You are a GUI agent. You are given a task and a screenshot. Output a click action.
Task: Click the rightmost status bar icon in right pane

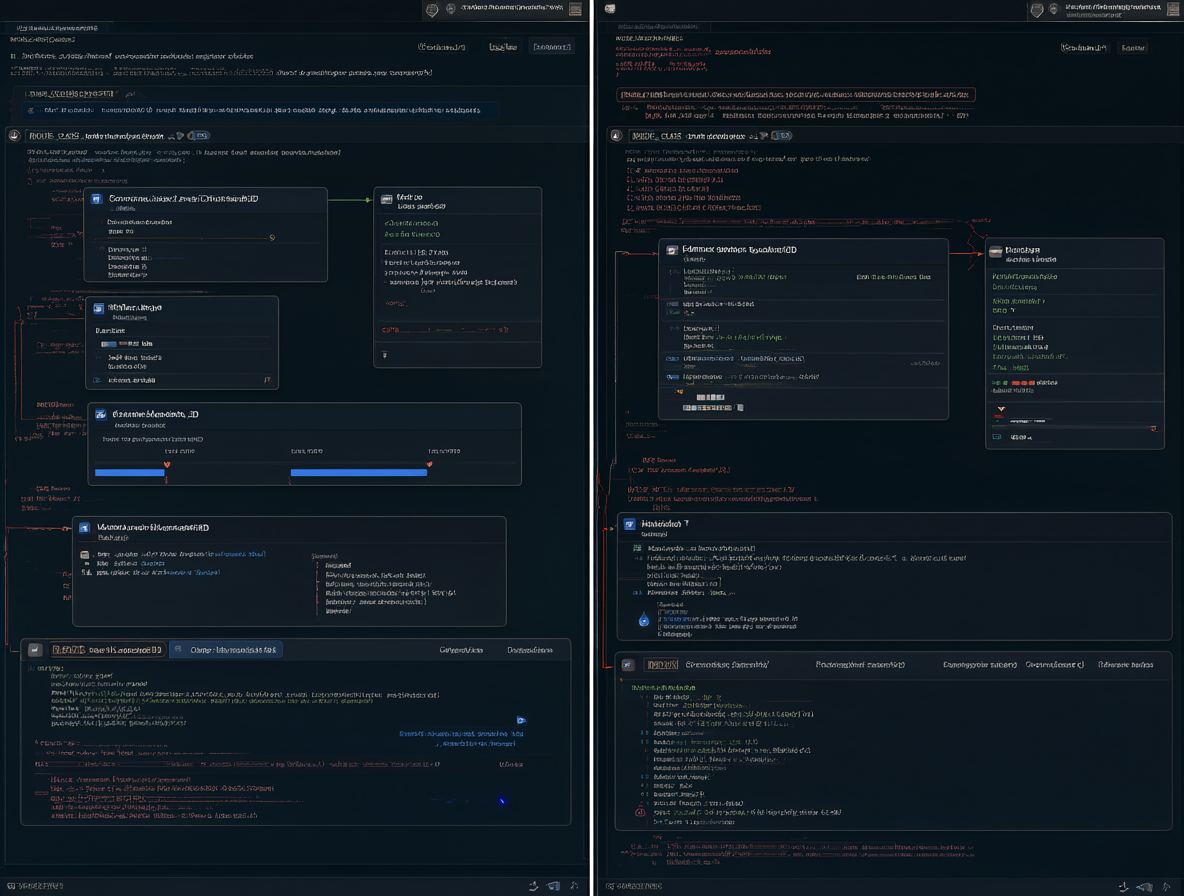1167,886
